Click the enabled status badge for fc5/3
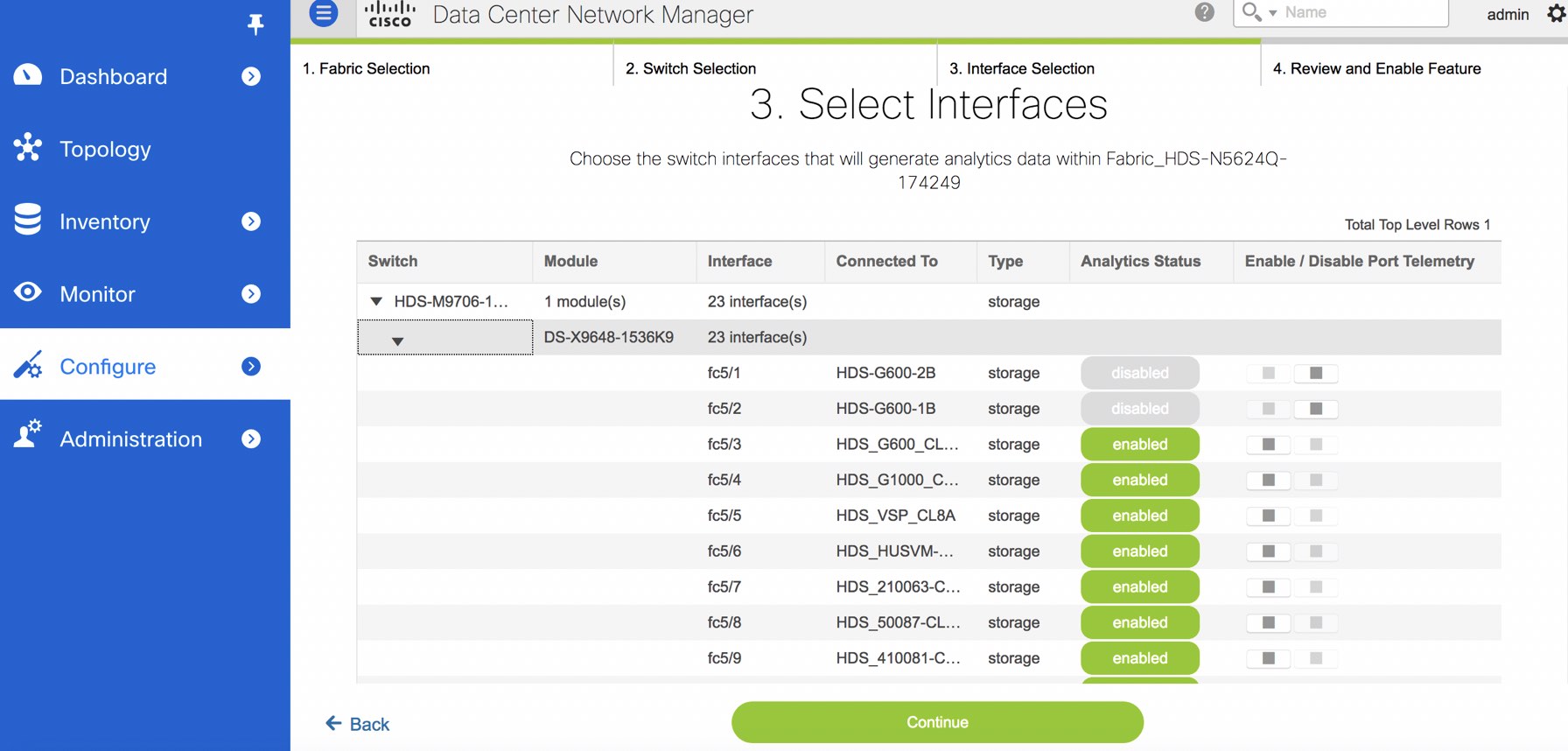 [1139, 445]
